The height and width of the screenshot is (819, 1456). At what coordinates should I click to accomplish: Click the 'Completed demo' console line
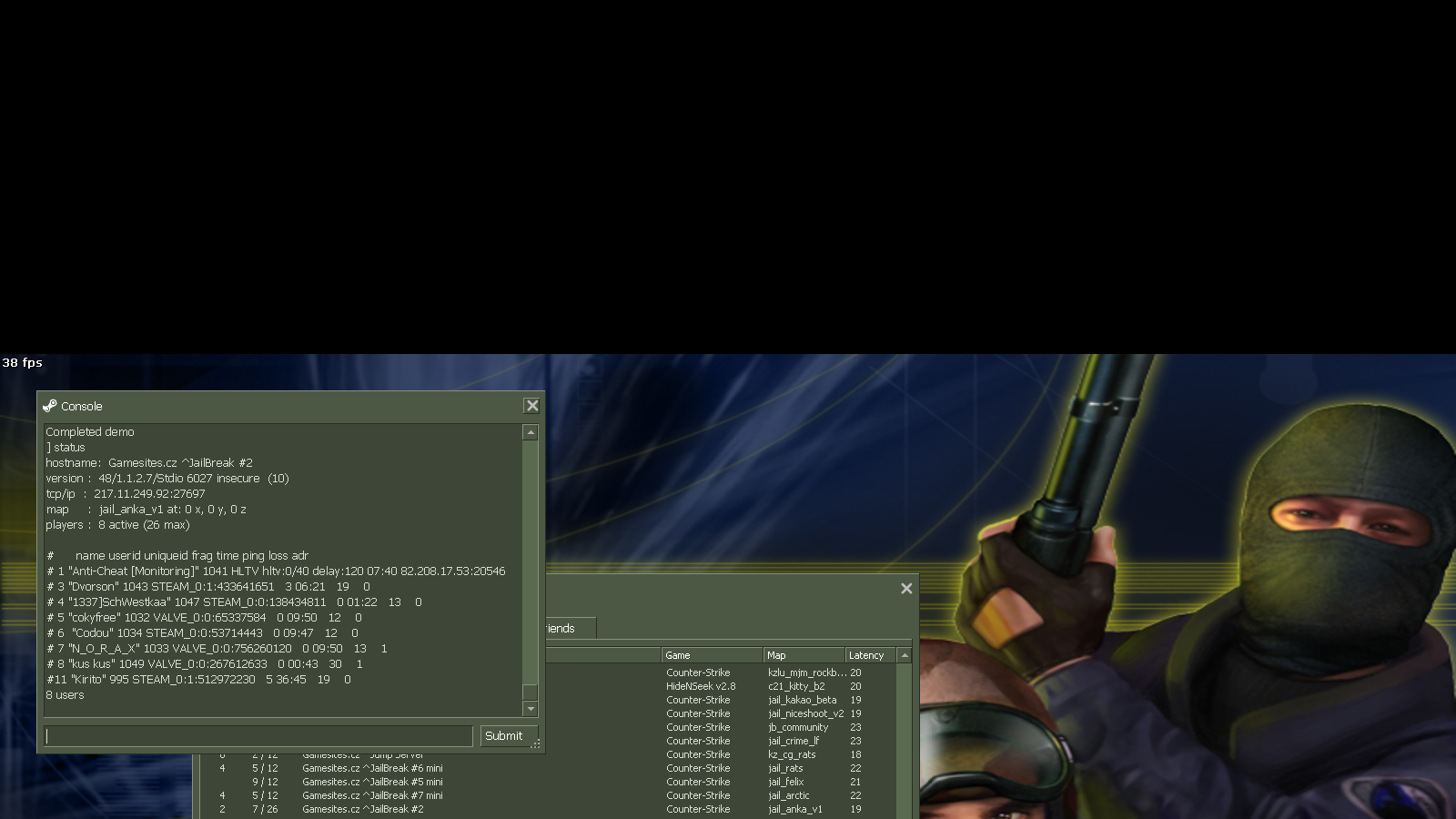tap(90, 432)
